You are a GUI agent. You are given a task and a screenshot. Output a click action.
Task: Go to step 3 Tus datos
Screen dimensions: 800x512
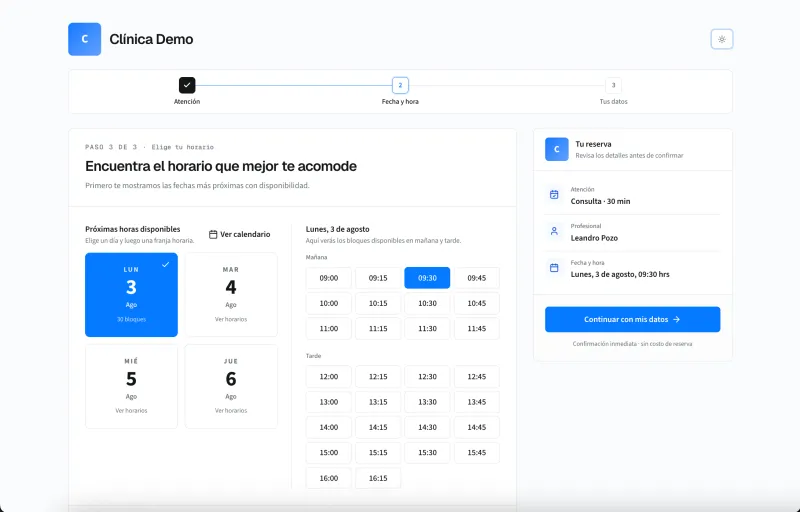[x=613, y=85]
